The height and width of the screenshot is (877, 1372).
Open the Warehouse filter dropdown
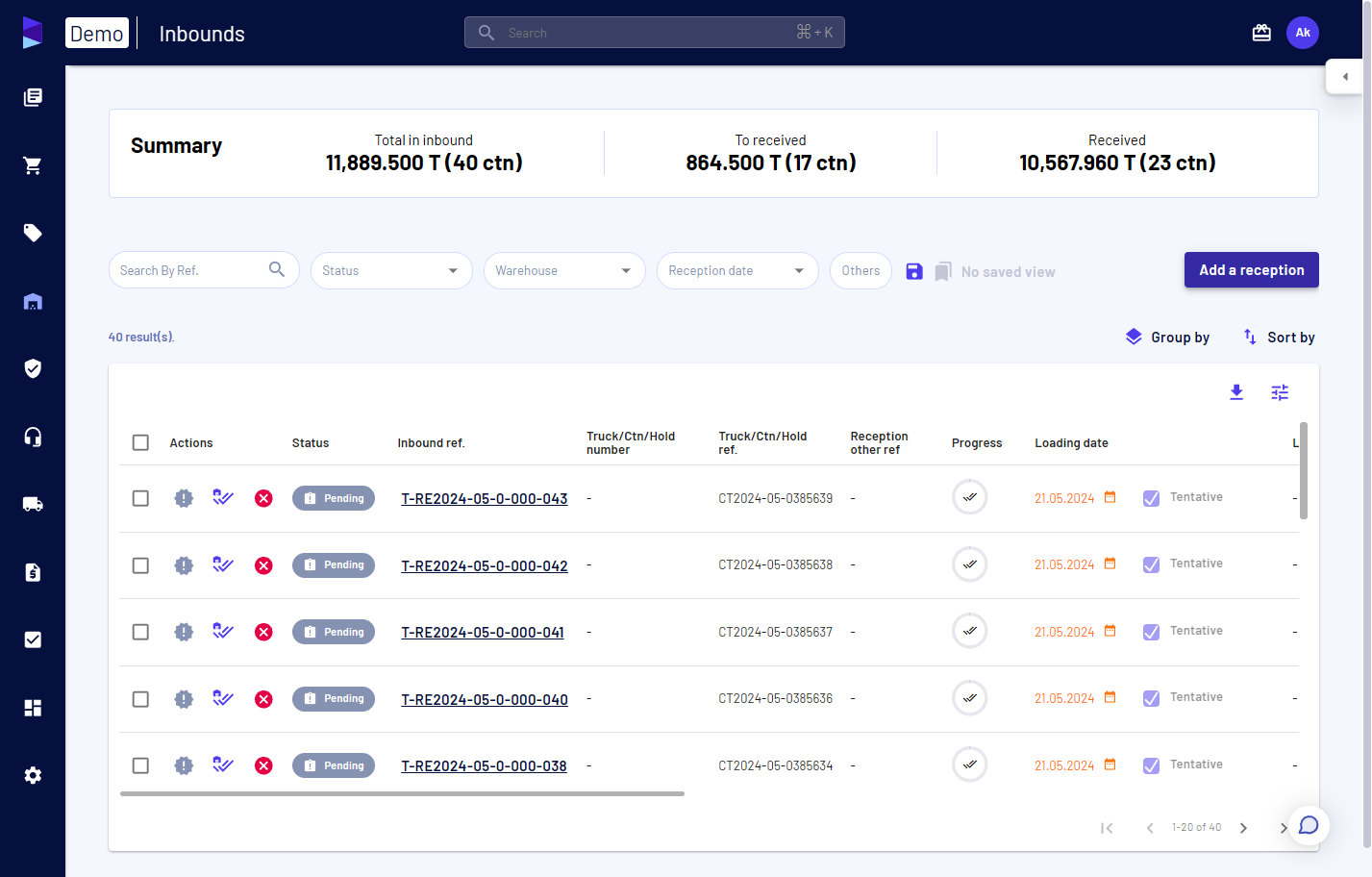564,270
